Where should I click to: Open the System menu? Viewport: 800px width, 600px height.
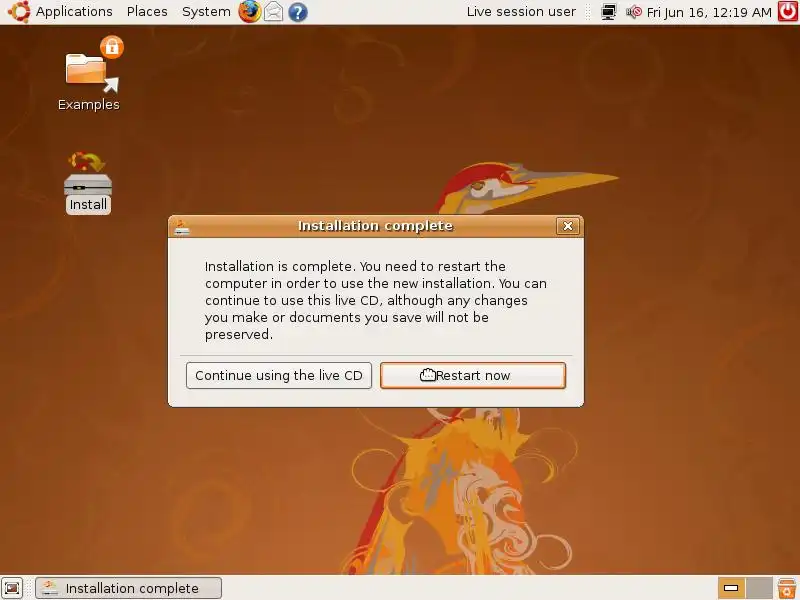pyautogui.click(x=206, y=12)
